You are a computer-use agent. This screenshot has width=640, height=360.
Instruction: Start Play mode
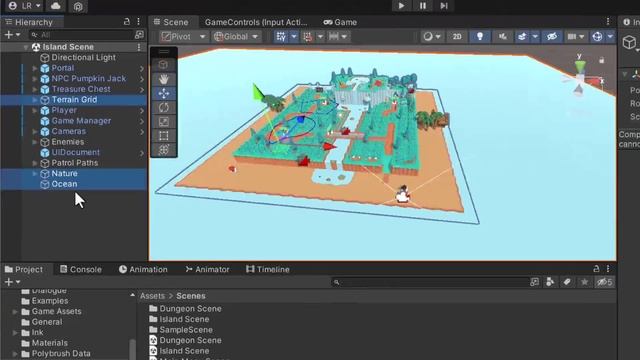[x=401, y=6]
